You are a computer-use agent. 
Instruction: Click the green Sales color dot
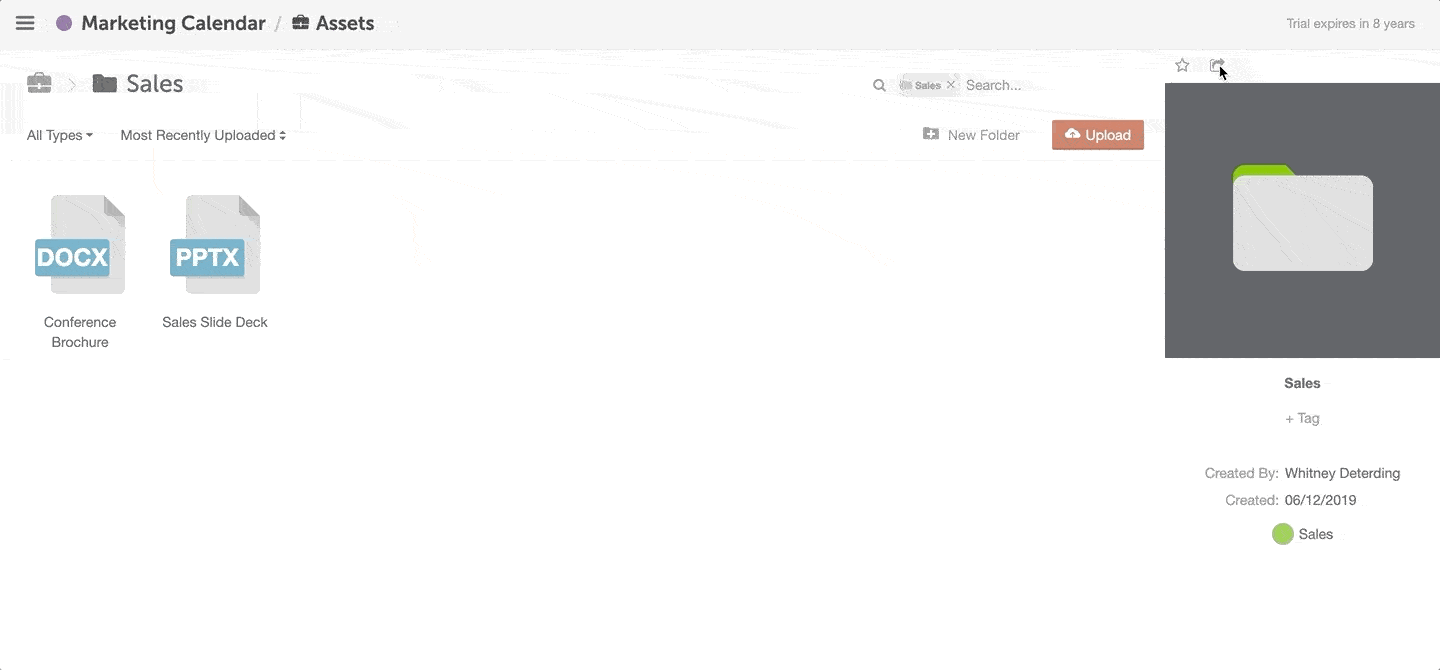point(1283,534)
